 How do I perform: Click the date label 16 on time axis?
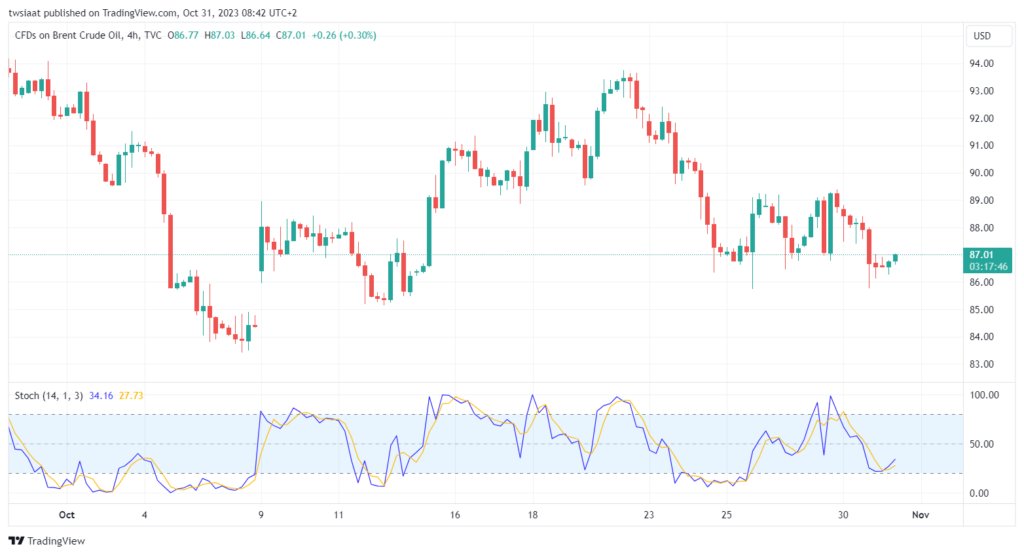click(x=455, y=515)
